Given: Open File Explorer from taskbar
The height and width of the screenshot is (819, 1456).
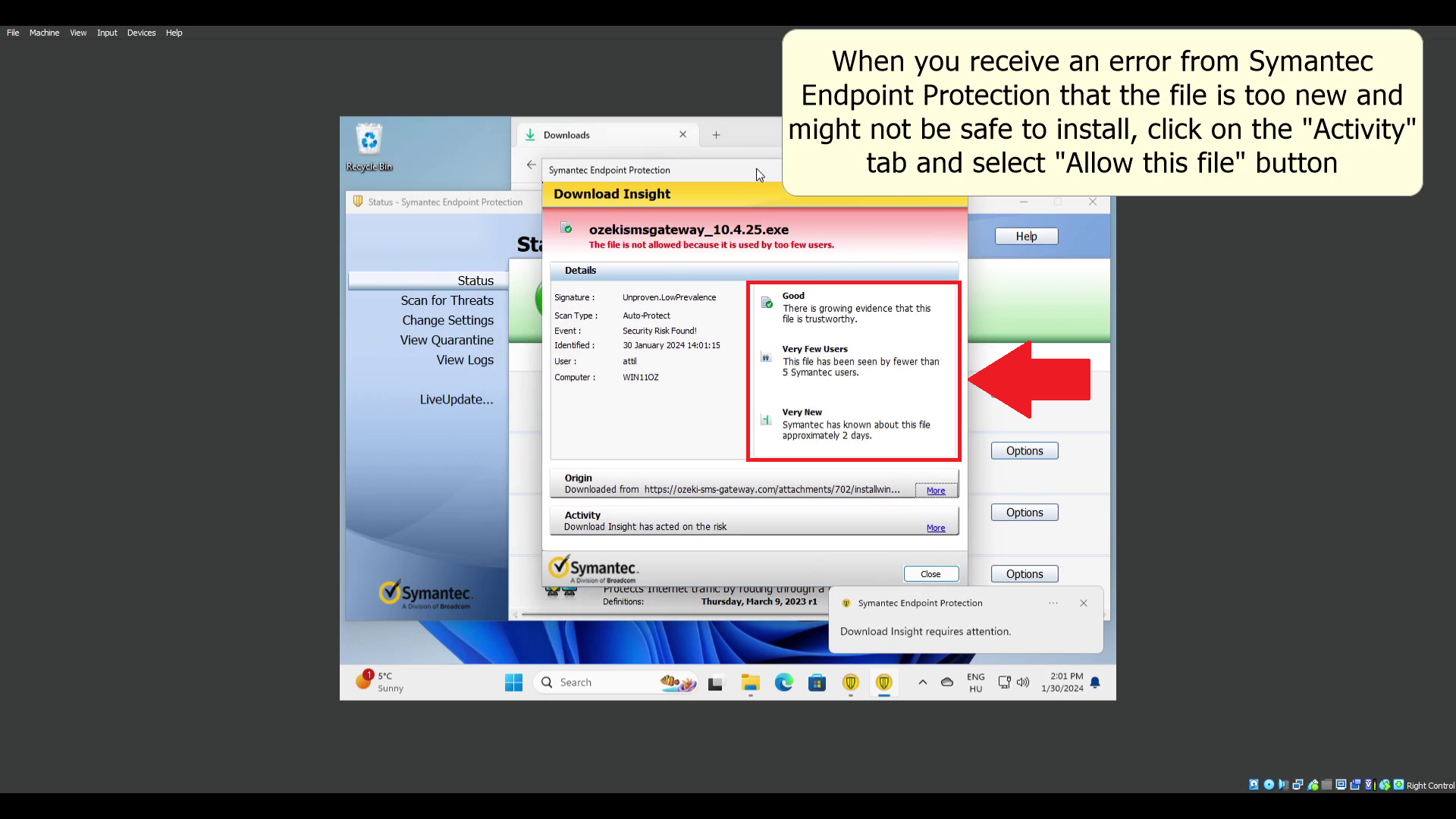Looking at the screenshot, I should pos(750,682).
